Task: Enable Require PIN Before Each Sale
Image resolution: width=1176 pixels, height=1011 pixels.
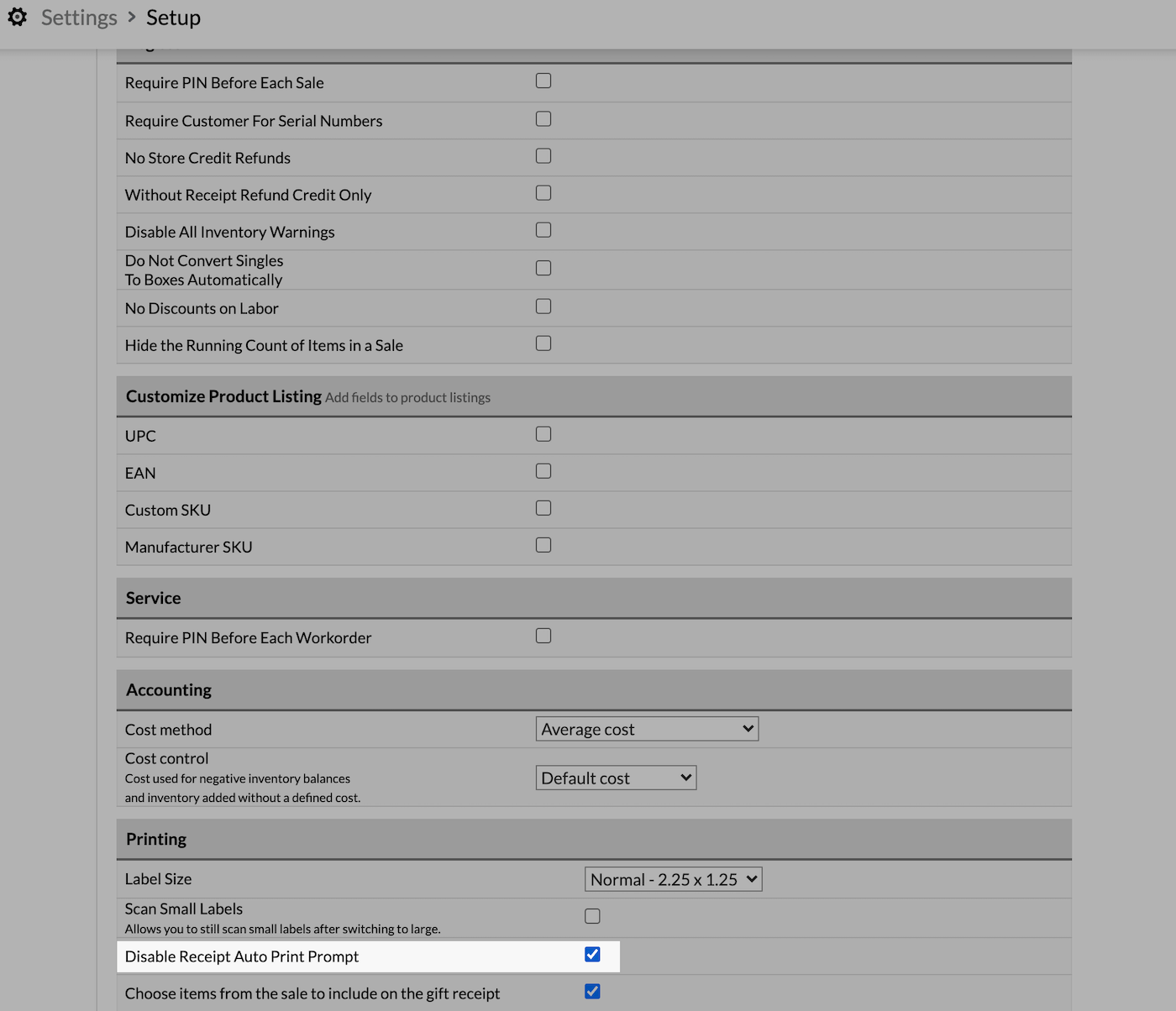Action: pos(543,81)
